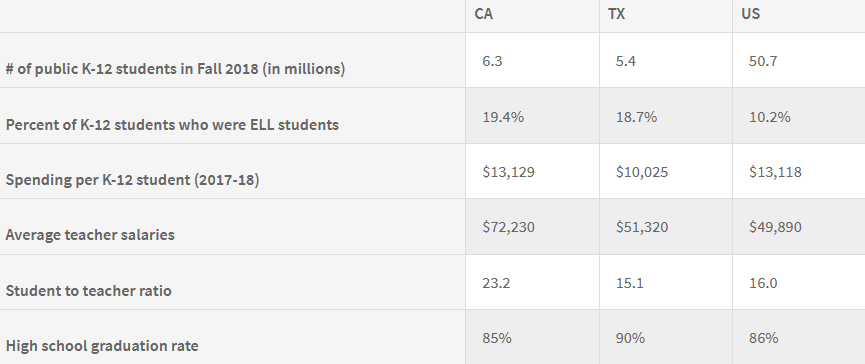Click the CA column header
Viewport: 865px width, 364px height.
[x=483, y=14]
